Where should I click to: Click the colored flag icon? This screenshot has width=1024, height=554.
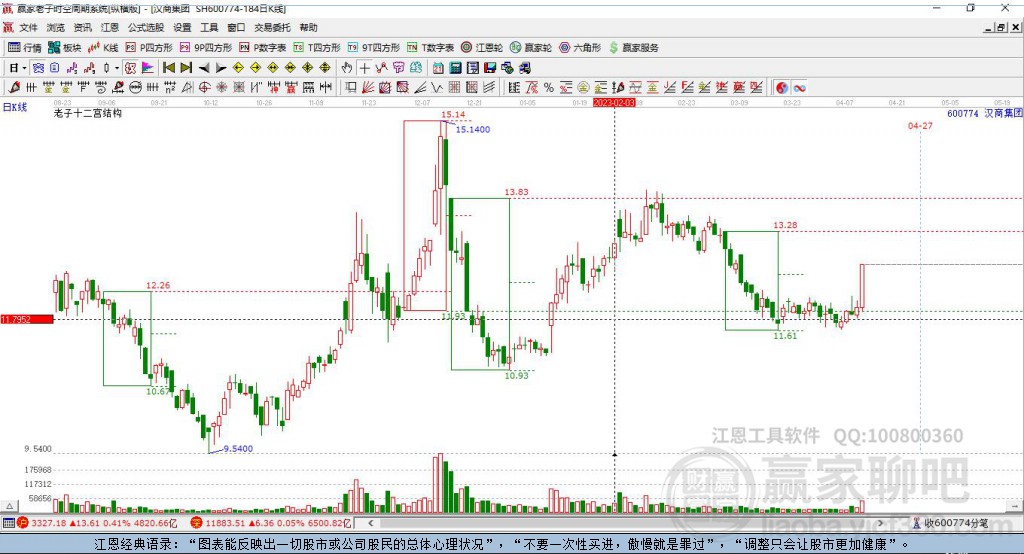pos(148,68)
